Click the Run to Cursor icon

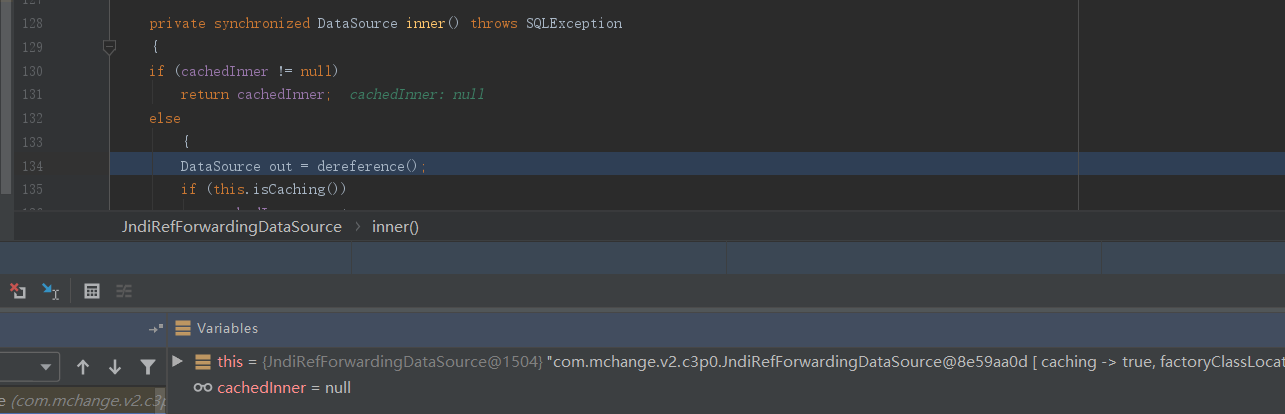click(50, 291)
